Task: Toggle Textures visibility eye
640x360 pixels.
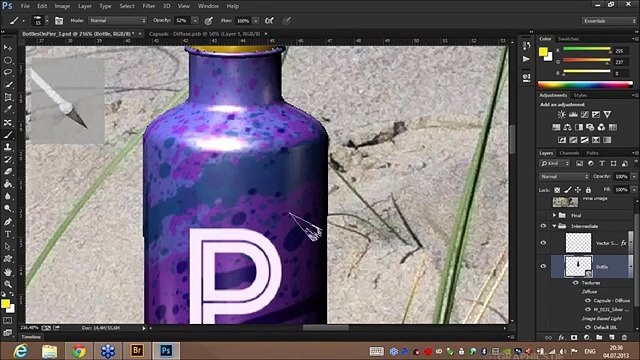Action: [x=576, y=283]
